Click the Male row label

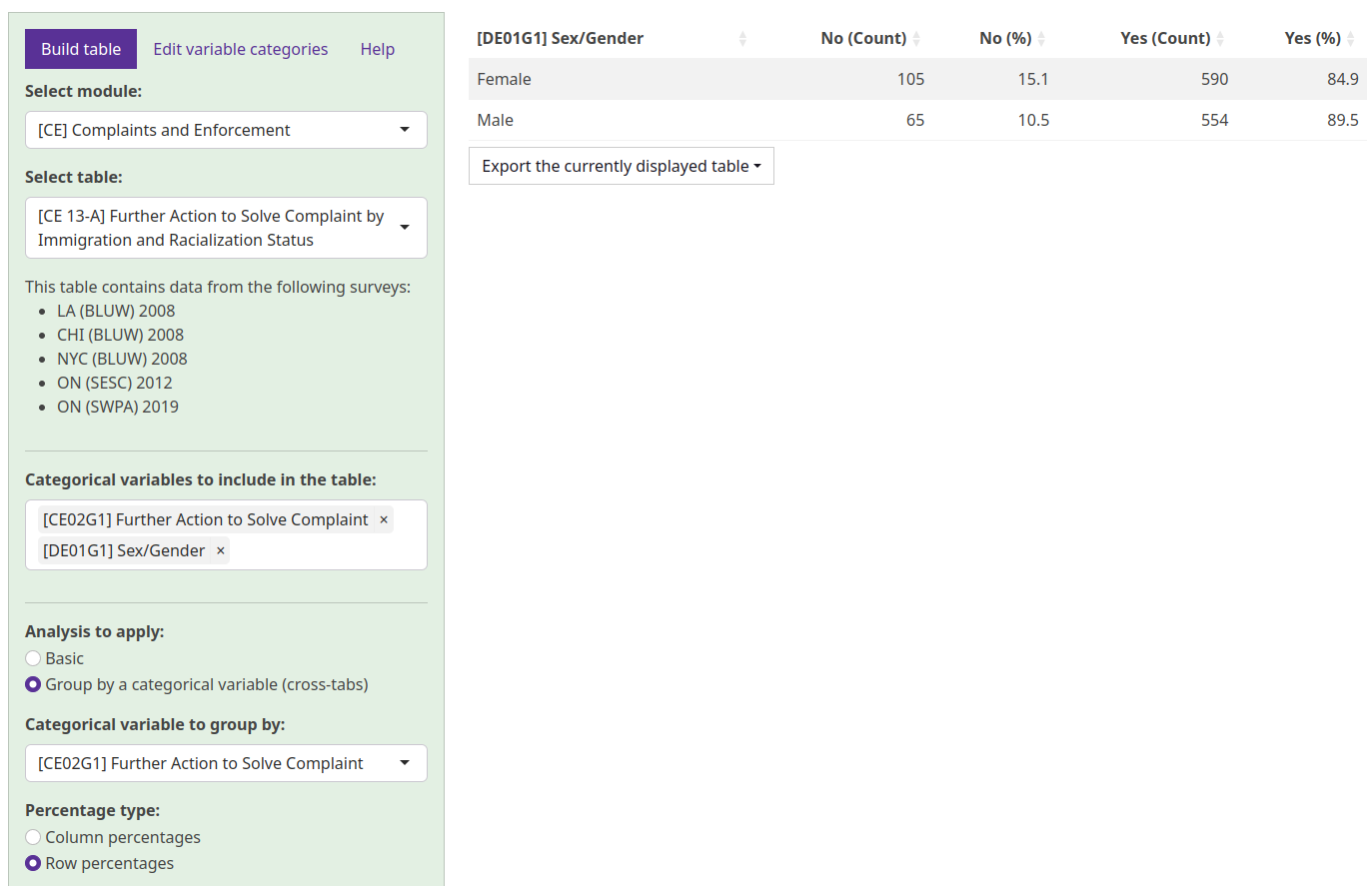point(495,120)
